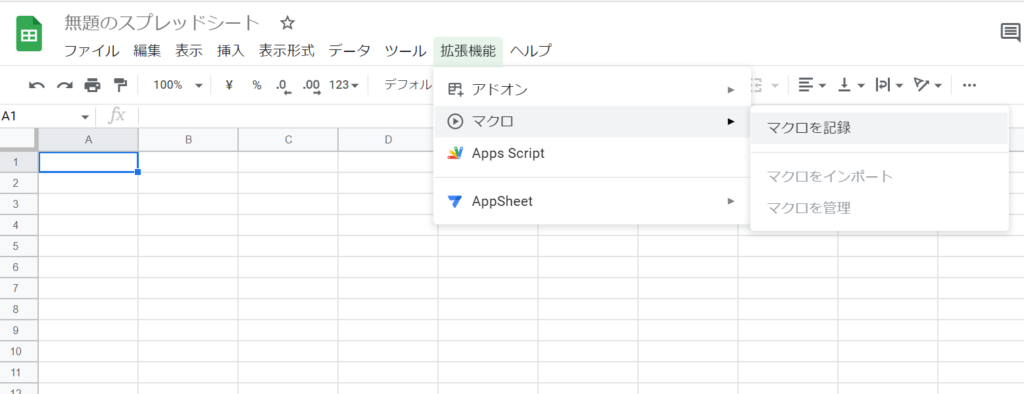Close the 拡張機能 menu

click(468, 51)
